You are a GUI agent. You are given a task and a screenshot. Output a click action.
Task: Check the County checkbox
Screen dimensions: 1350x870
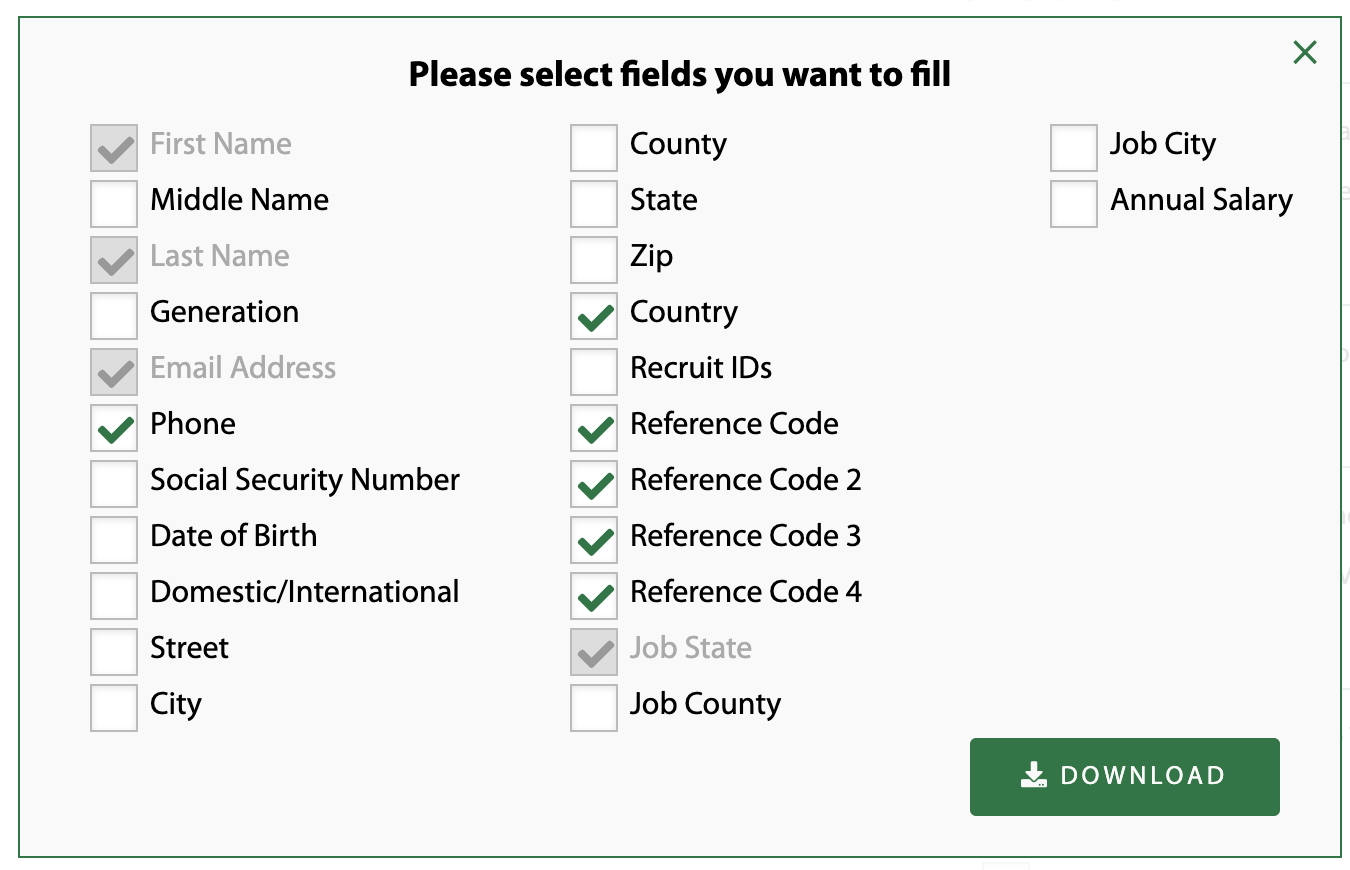[x=594, y=148]
